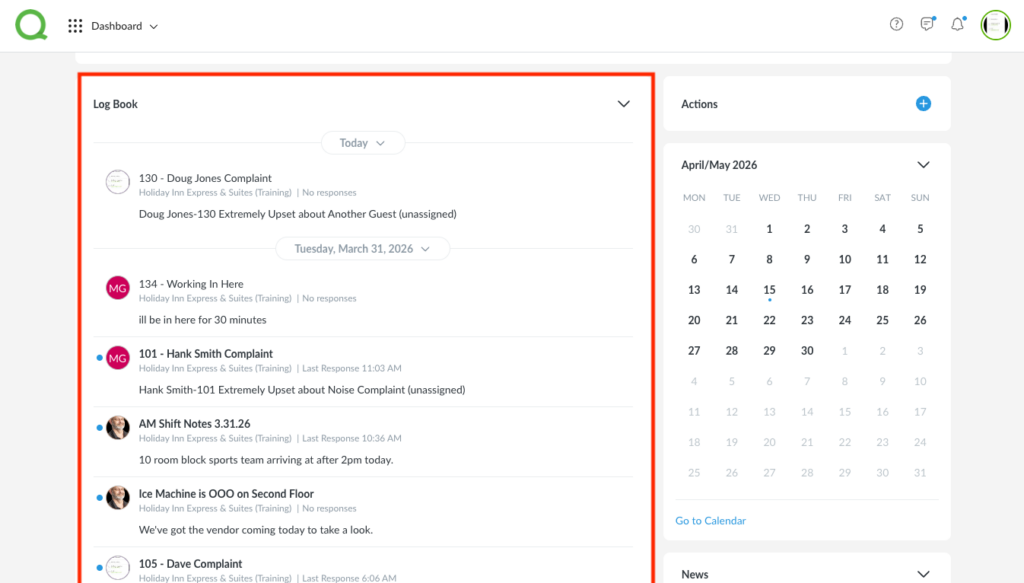Collapse the Log Book panel chevron
Screen dimensions: 1024x583
coord(624,104)
